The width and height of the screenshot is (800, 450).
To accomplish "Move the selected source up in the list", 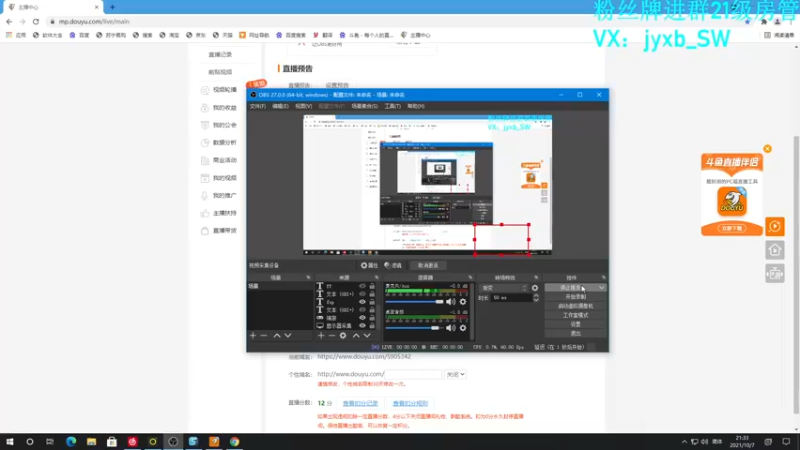I will point(356,336).
